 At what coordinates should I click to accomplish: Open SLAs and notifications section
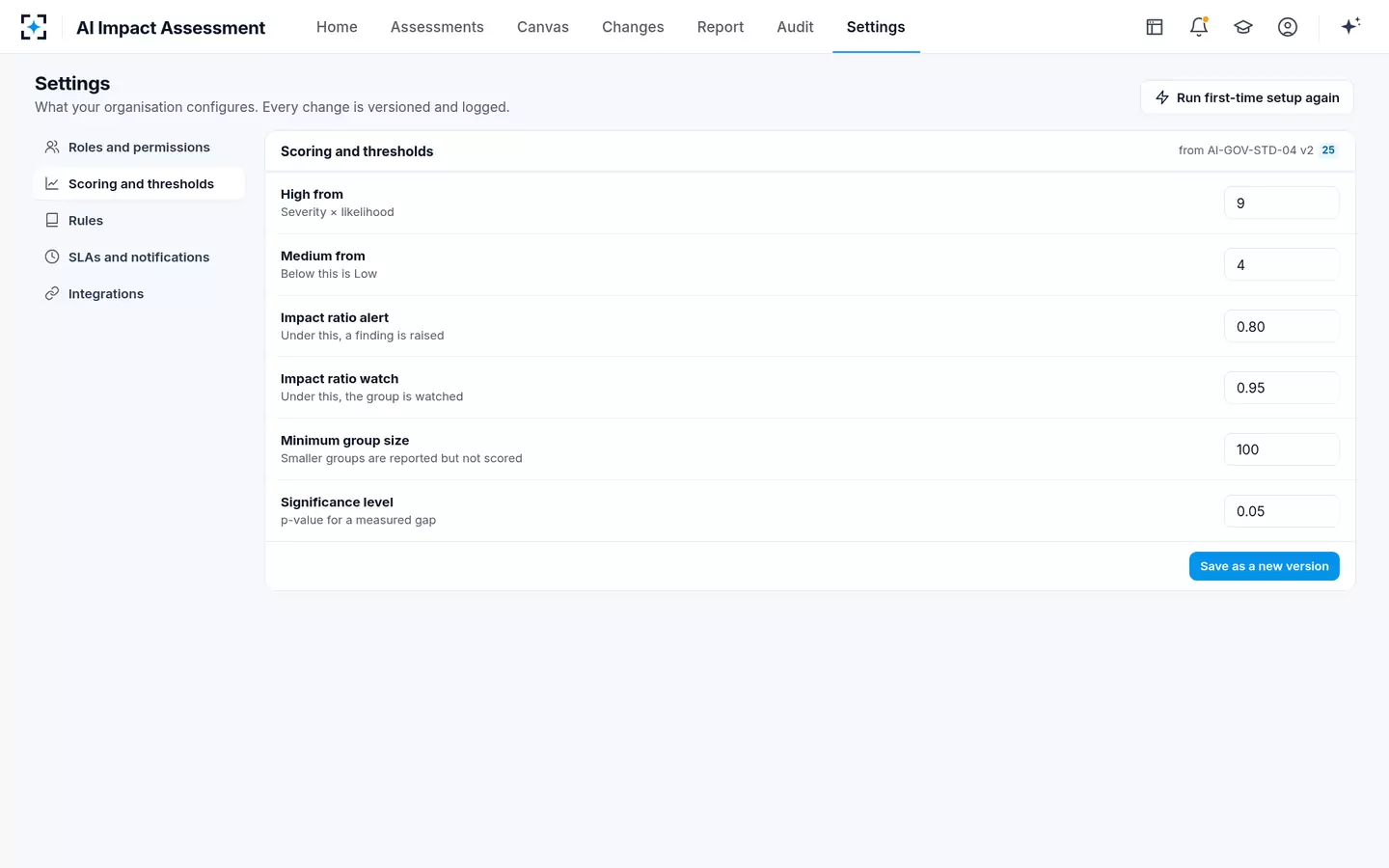(x=139, y=258)
